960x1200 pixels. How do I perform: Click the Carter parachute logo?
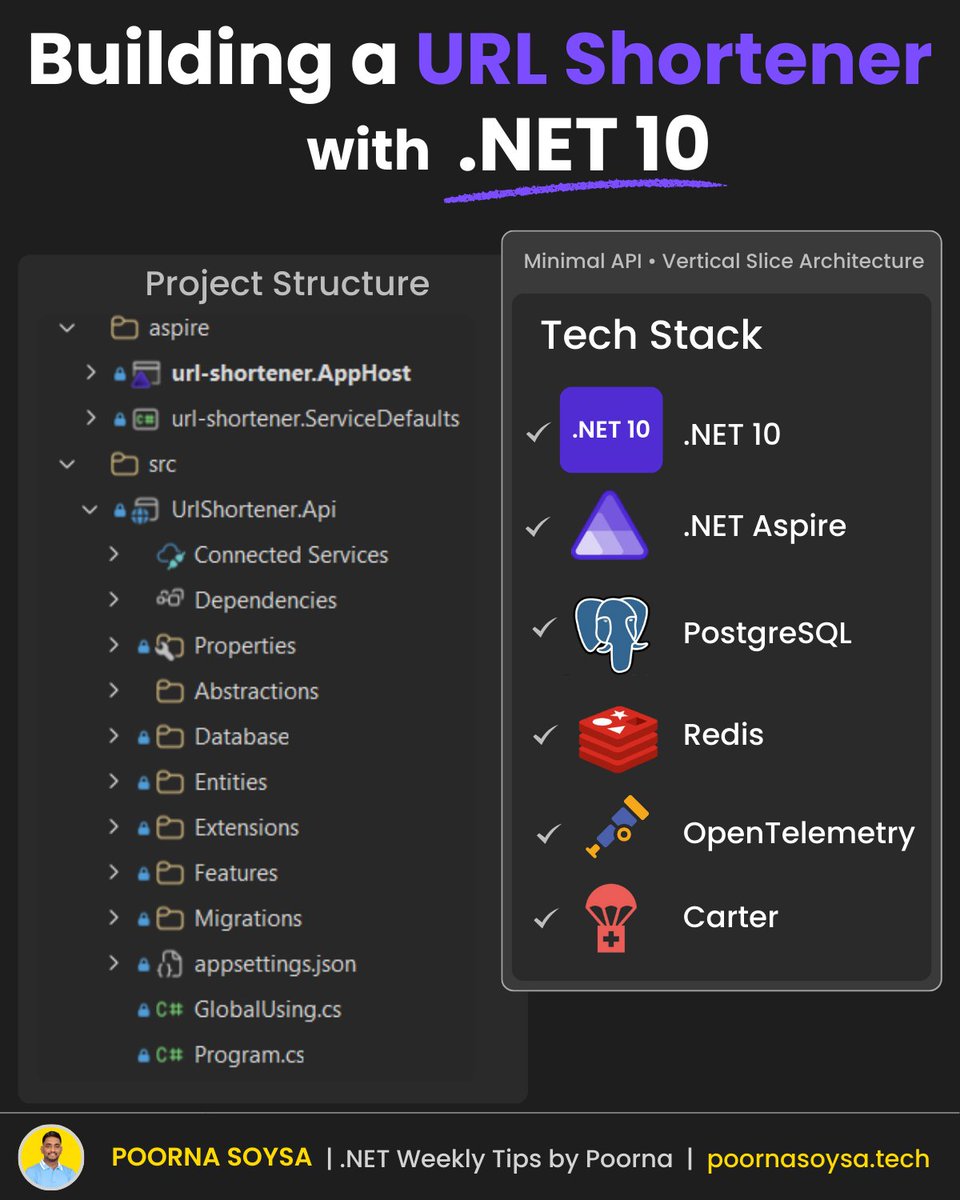tap(611, 919)
